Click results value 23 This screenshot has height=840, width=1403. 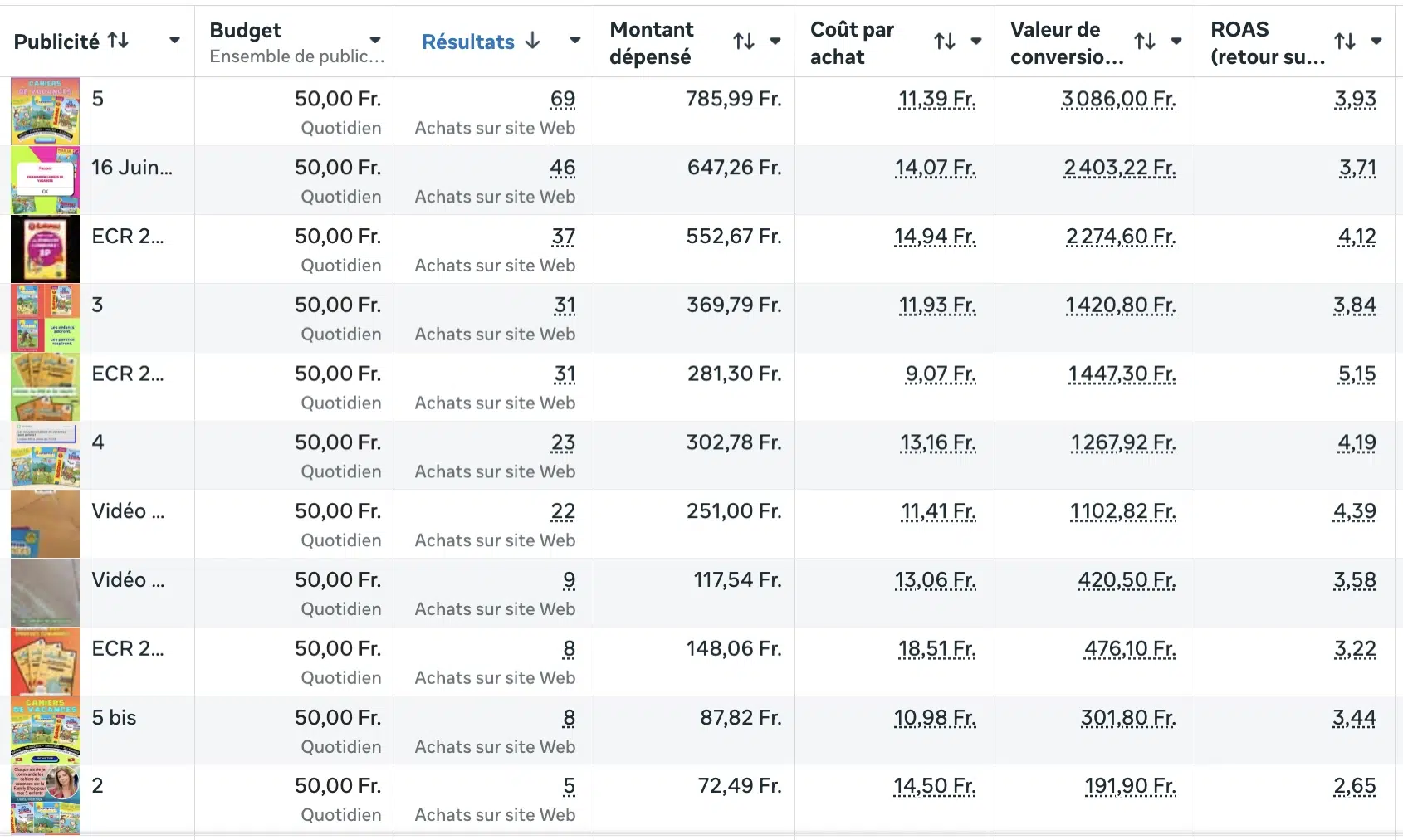click(x=564, y=442)
